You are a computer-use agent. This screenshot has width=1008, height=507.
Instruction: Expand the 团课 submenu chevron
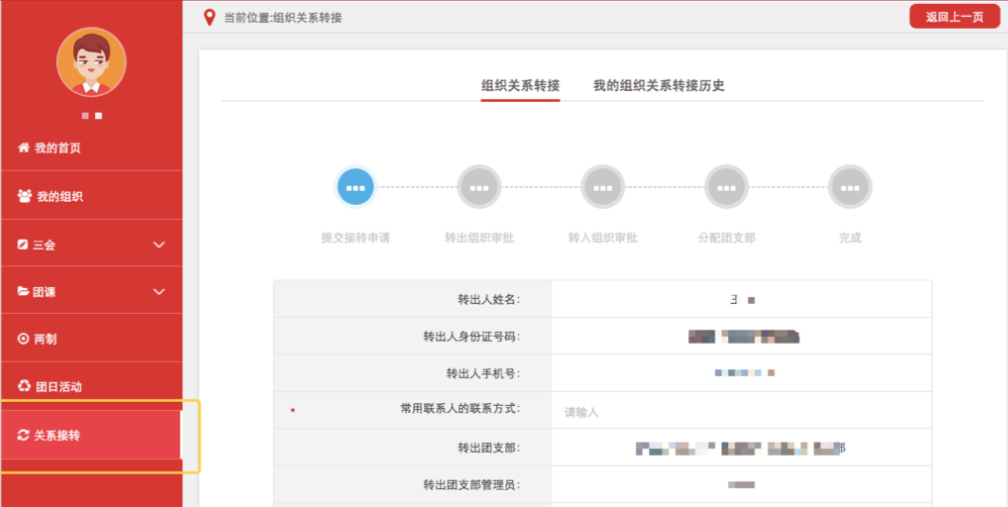(x=159, y=291)
